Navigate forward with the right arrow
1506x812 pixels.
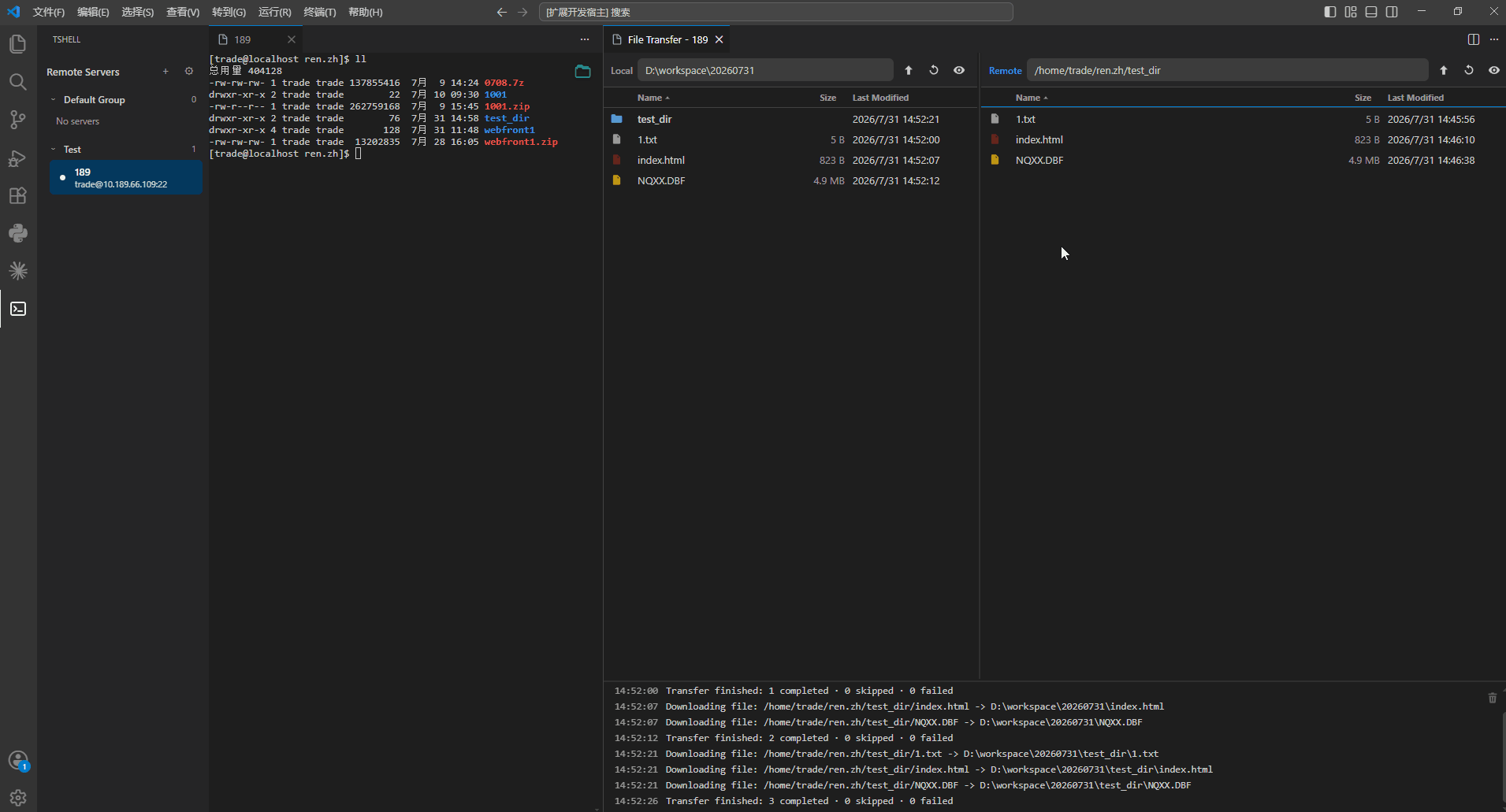pos(522,12)
